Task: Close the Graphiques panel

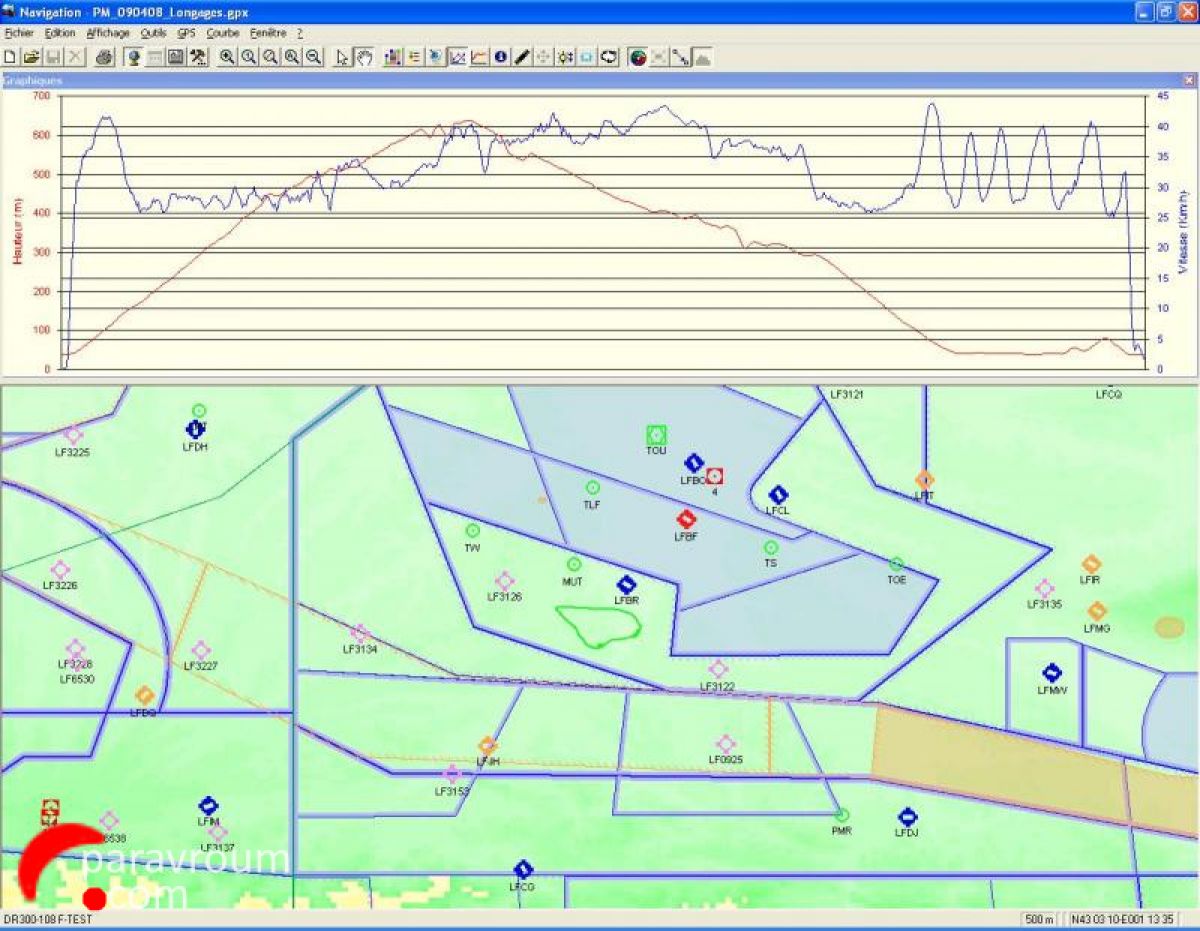Action: (1188, 80)
